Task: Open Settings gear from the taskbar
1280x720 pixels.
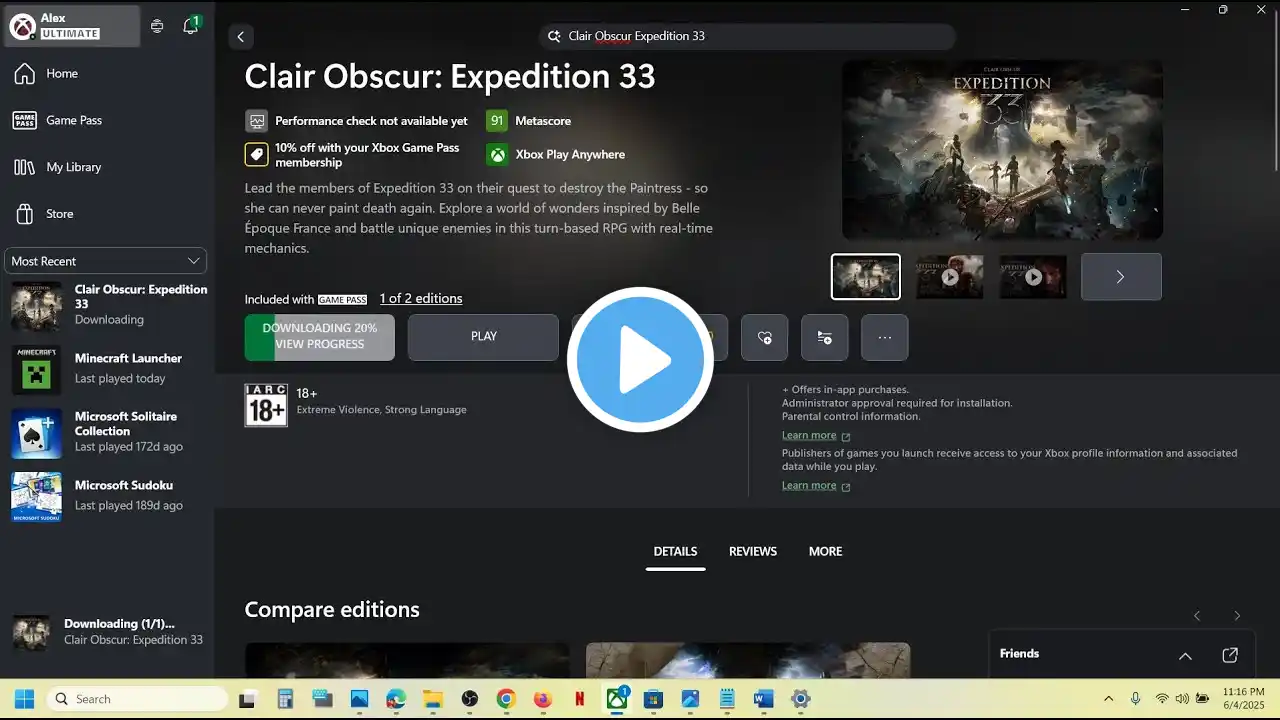Action: (x=800, y=699)
